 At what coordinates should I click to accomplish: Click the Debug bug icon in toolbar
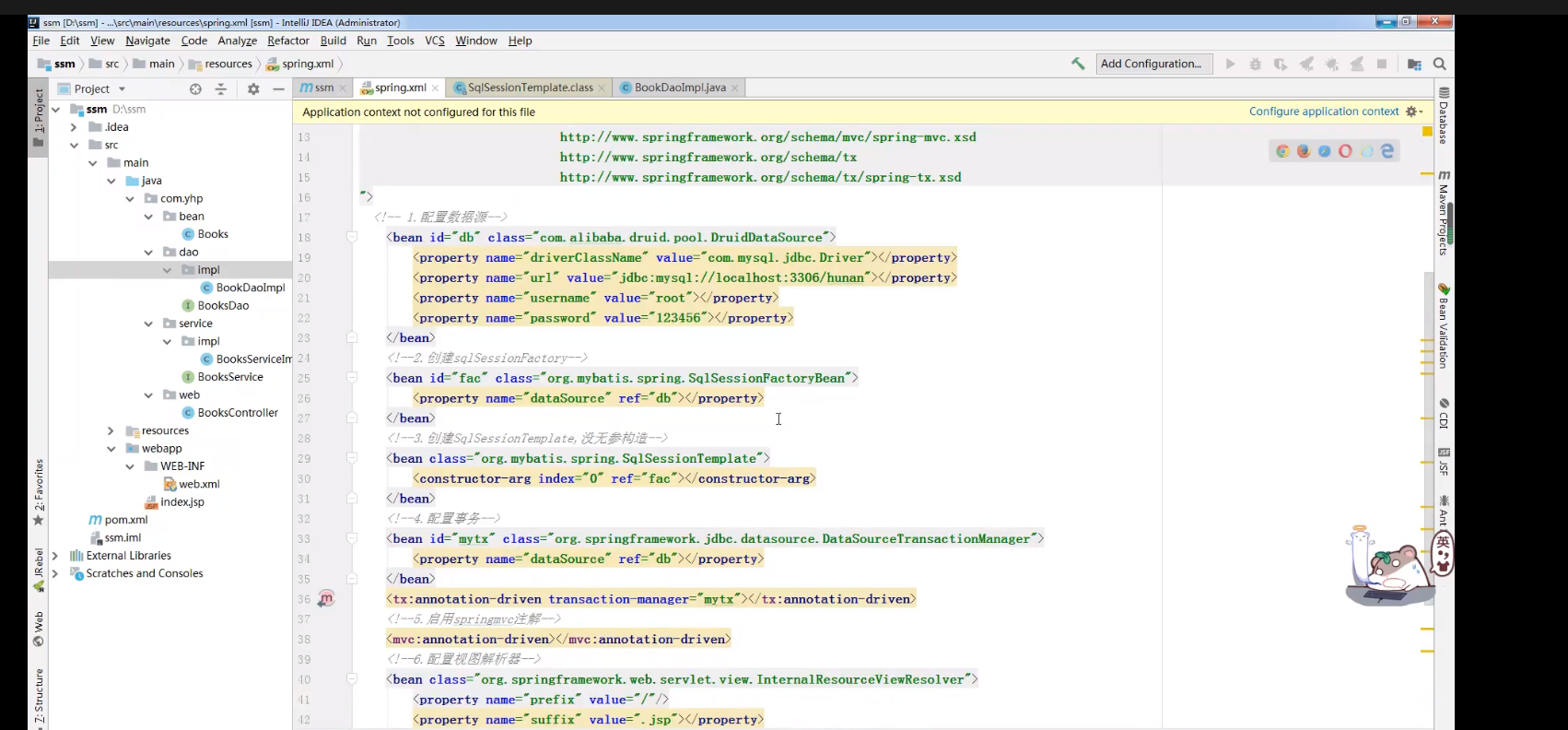[x=1255, y=64]
